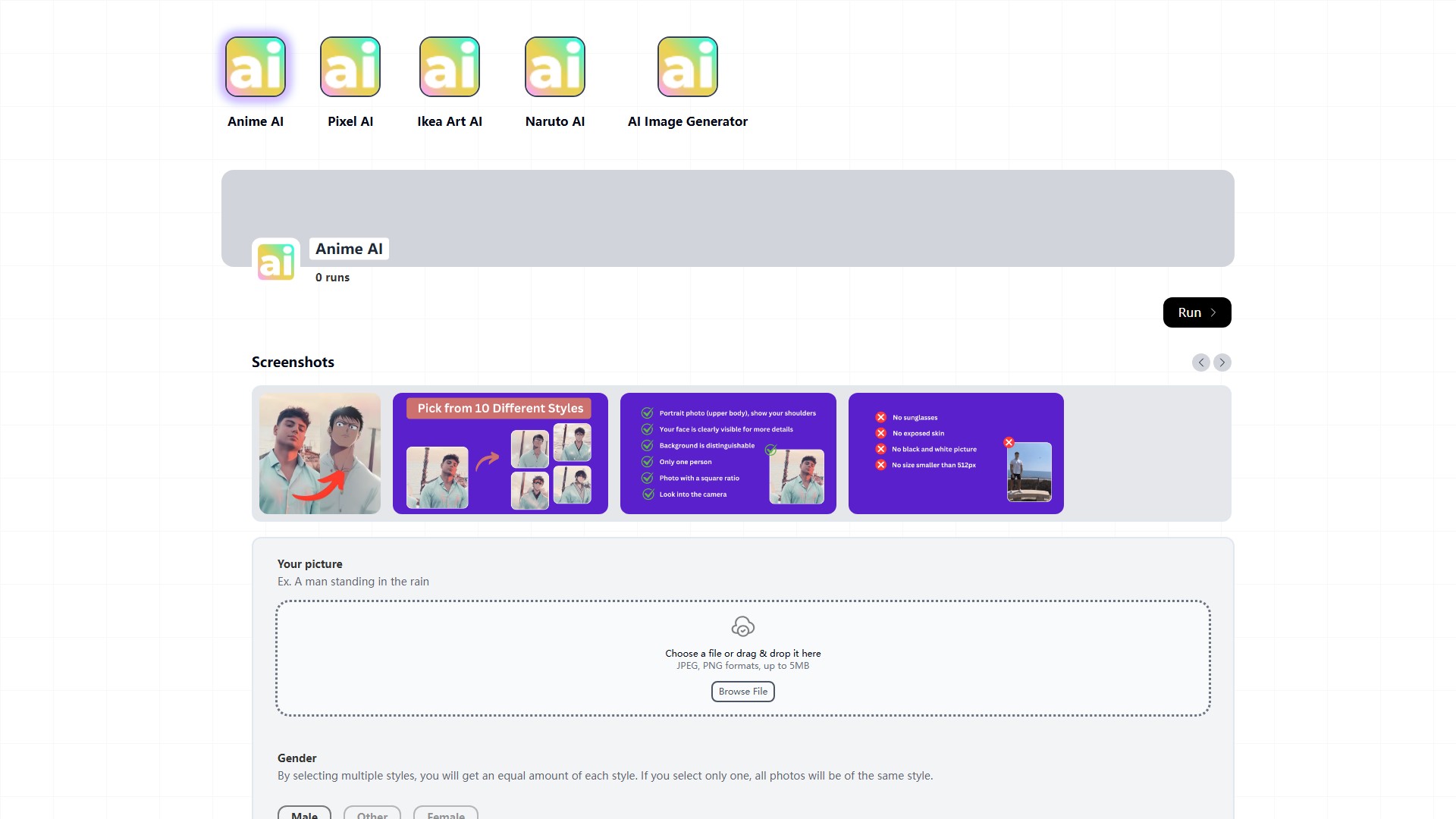Show next screenshot with right chevron
The height and width of the screenshot is (819, 1456).
tap(1222, 362)
